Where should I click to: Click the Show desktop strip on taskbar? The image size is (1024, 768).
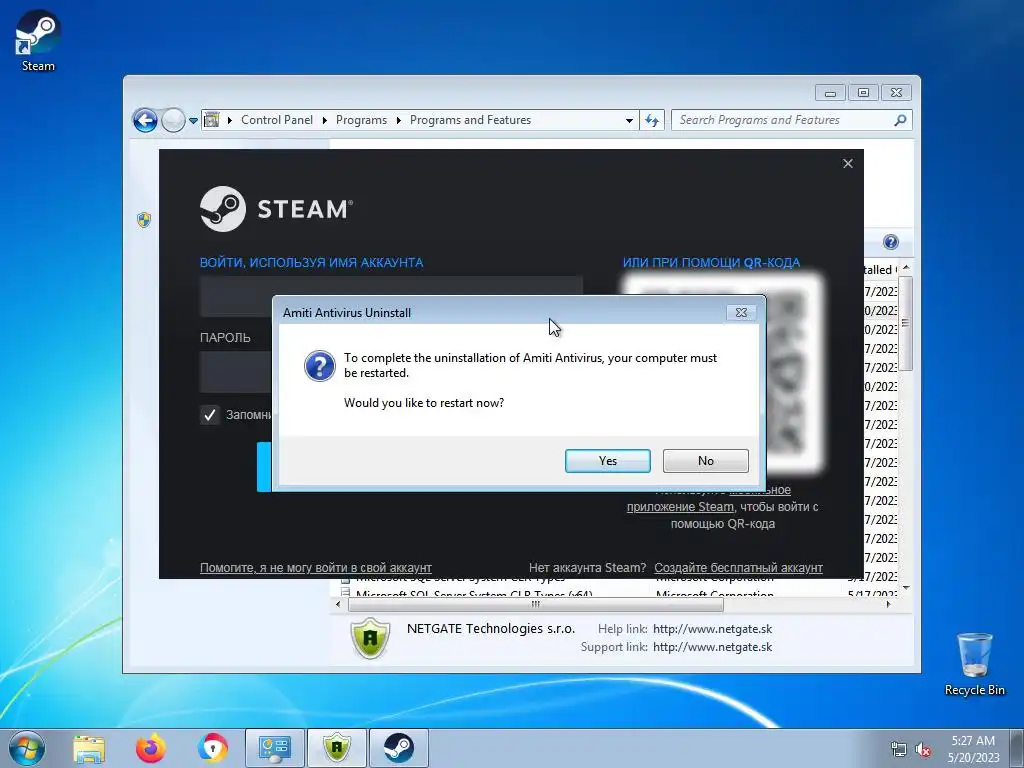(x=1017, y=748)
